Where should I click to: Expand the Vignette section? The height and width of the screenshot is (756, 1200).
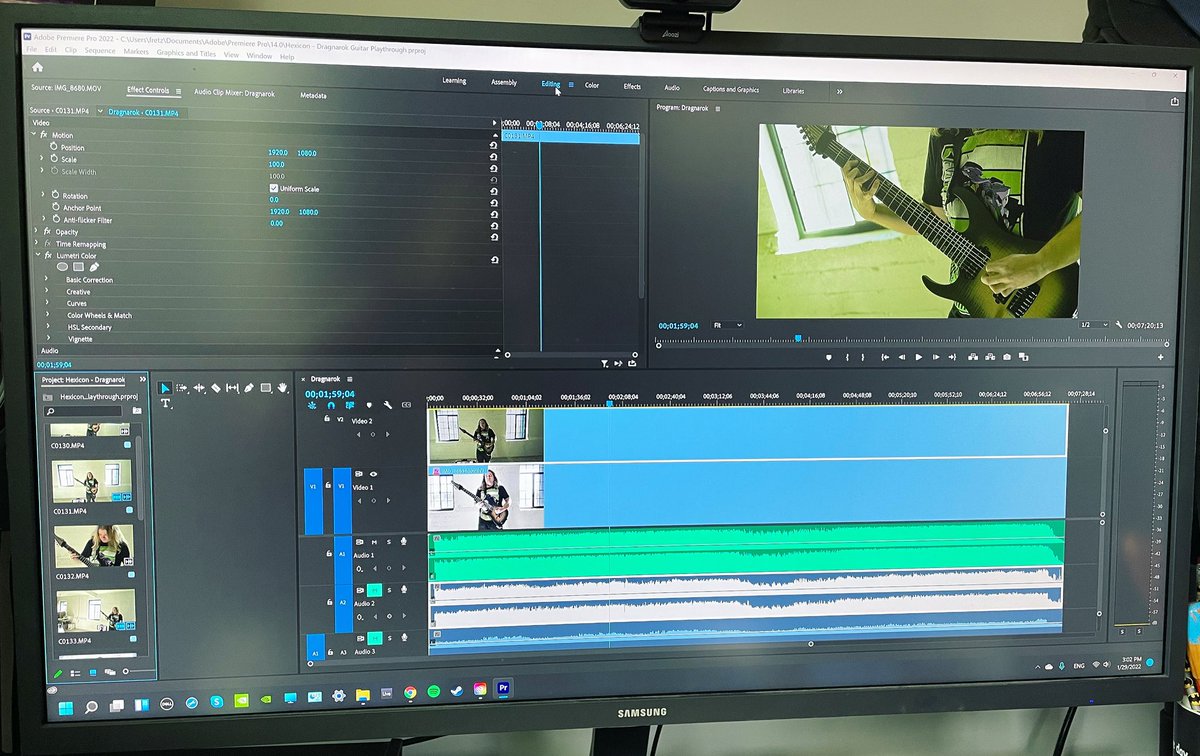46,339
